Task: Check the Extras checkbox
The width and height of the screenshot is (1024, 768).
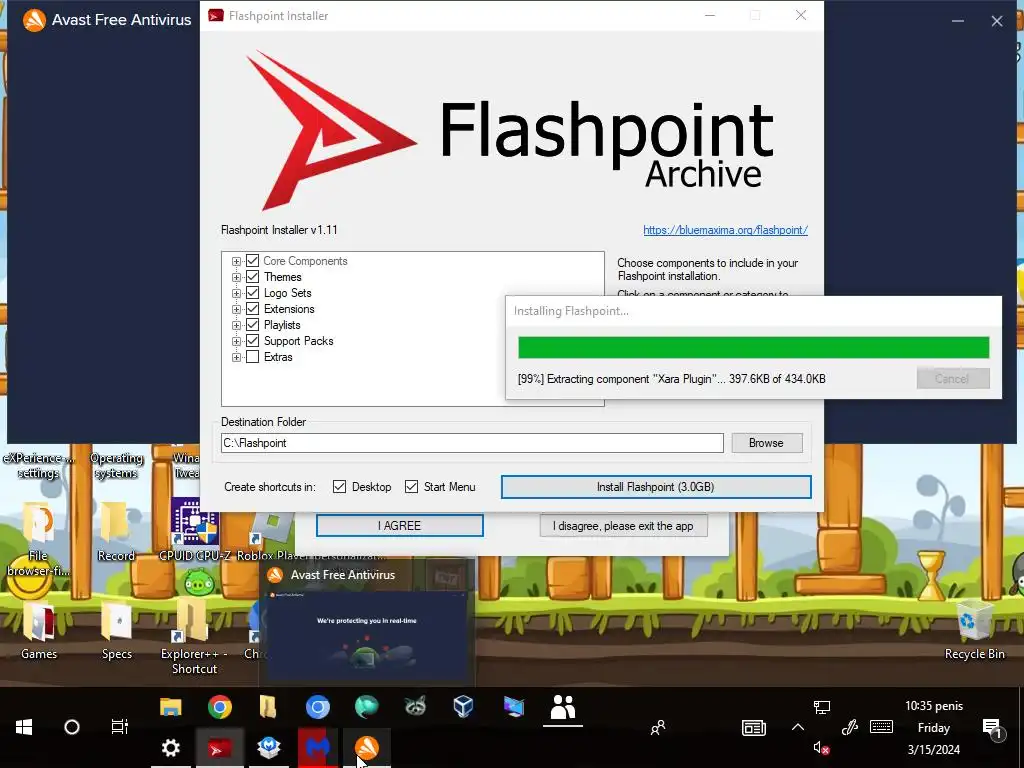Action: [253, 357]
